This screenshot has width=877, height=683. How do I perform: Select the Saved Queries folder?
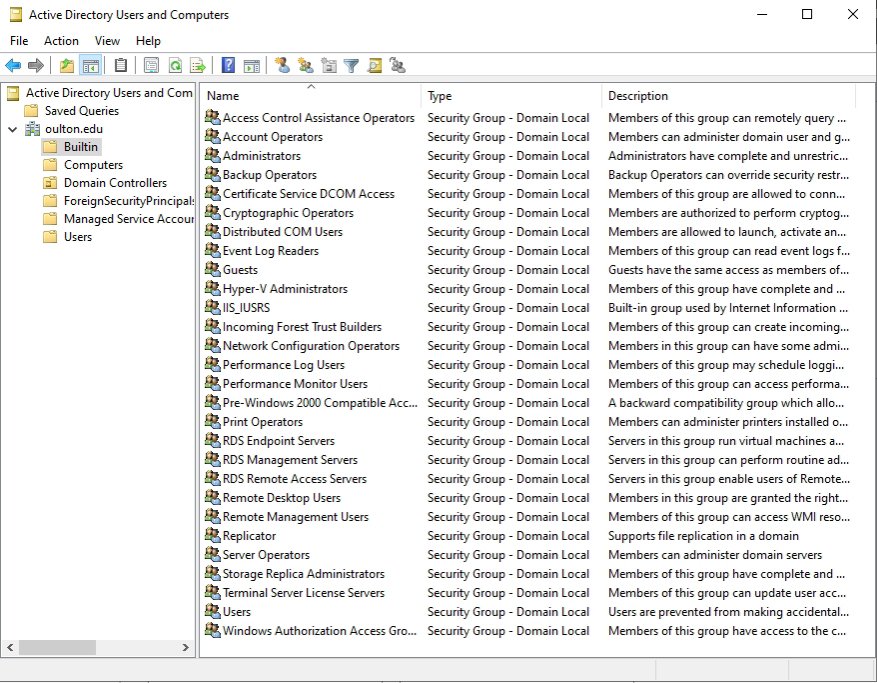click(x=81, y=111)
